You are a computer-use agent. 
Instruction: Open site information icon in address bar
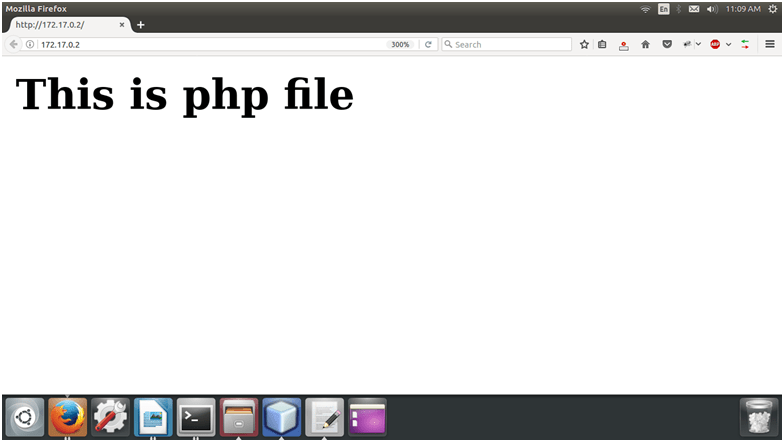(30, 44)
